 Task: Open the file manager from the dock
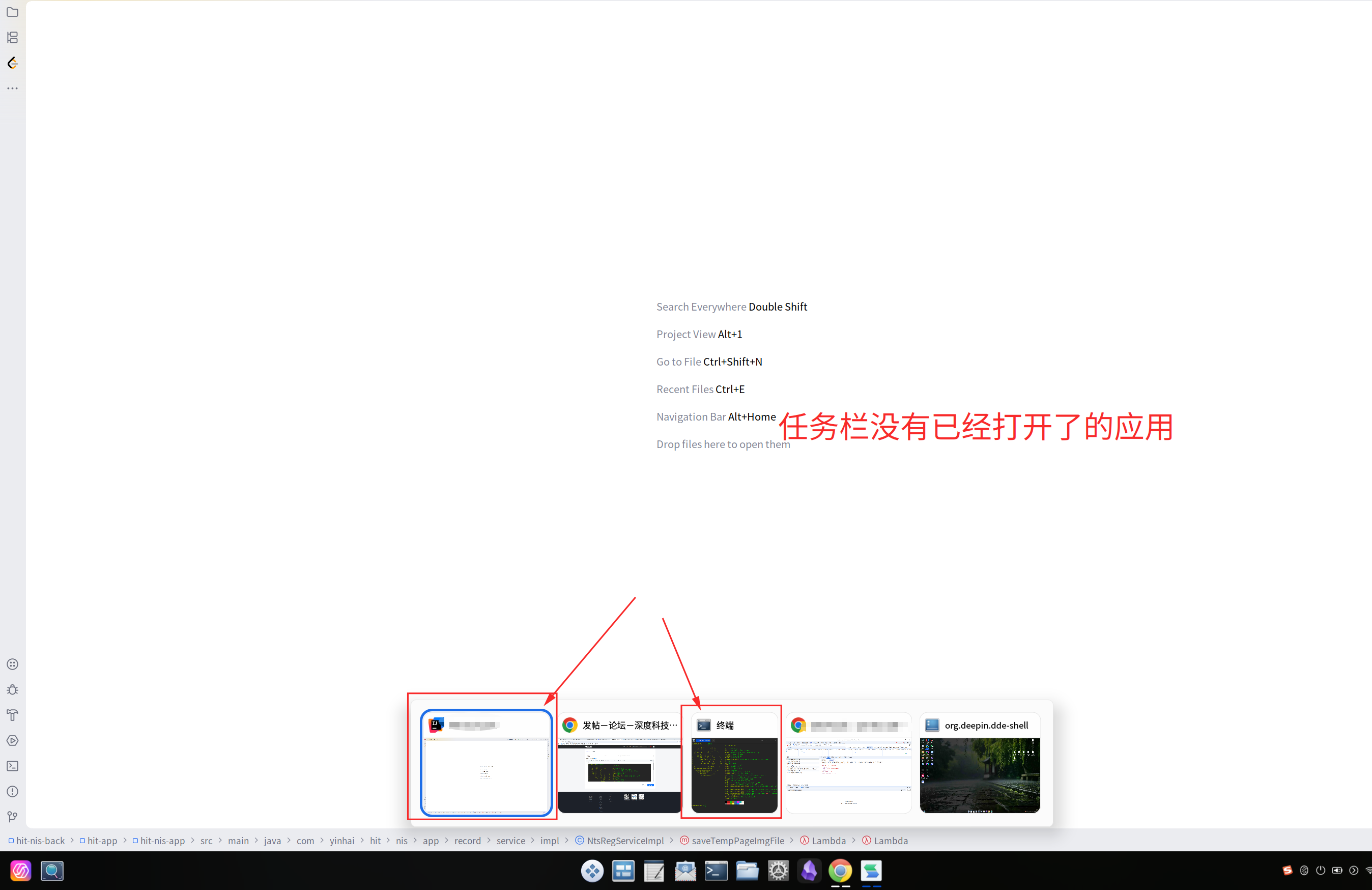tap(747, 870)
